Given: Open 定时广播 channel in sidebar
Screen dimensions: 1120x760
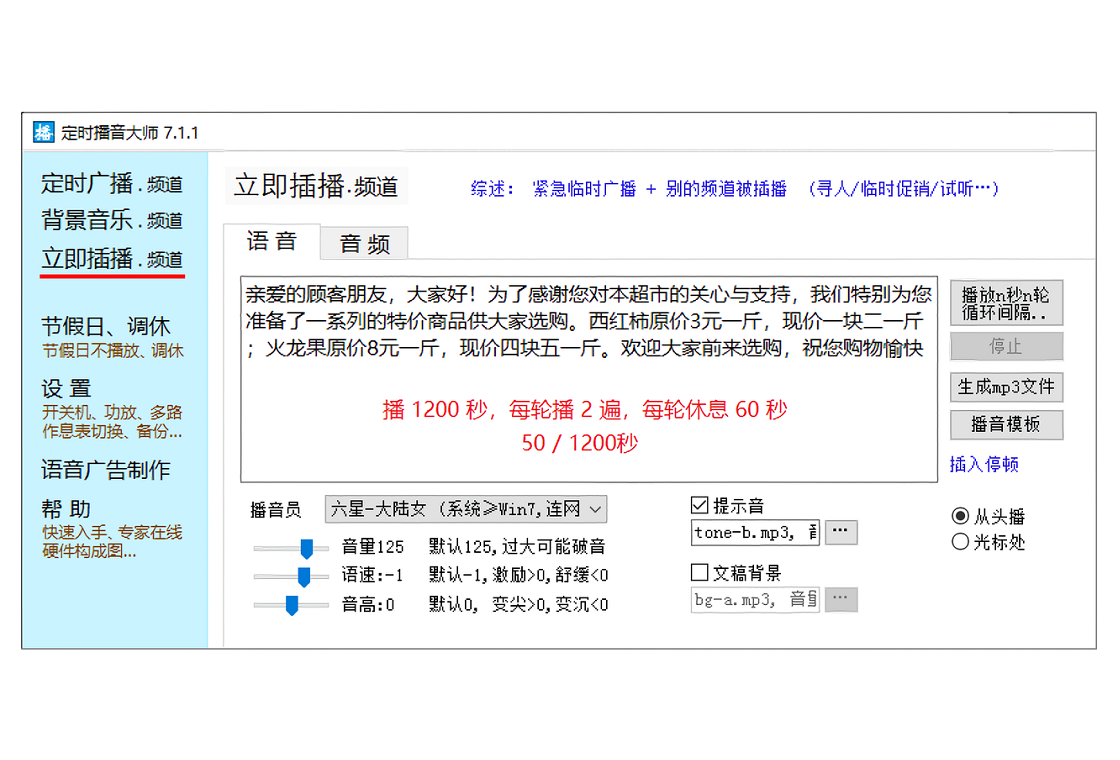Looking at the screenshot, I should (x=111, y=184).
